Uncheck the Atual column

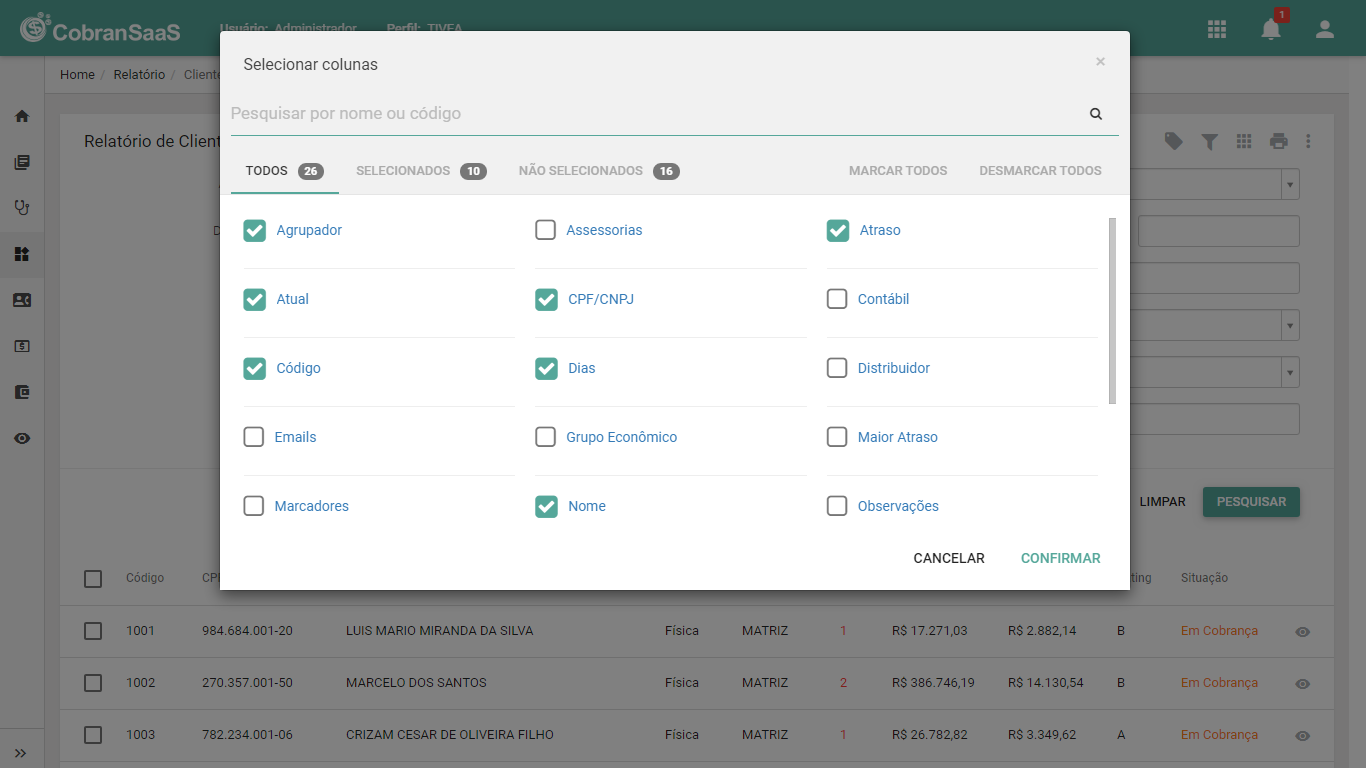coord(255,300)
